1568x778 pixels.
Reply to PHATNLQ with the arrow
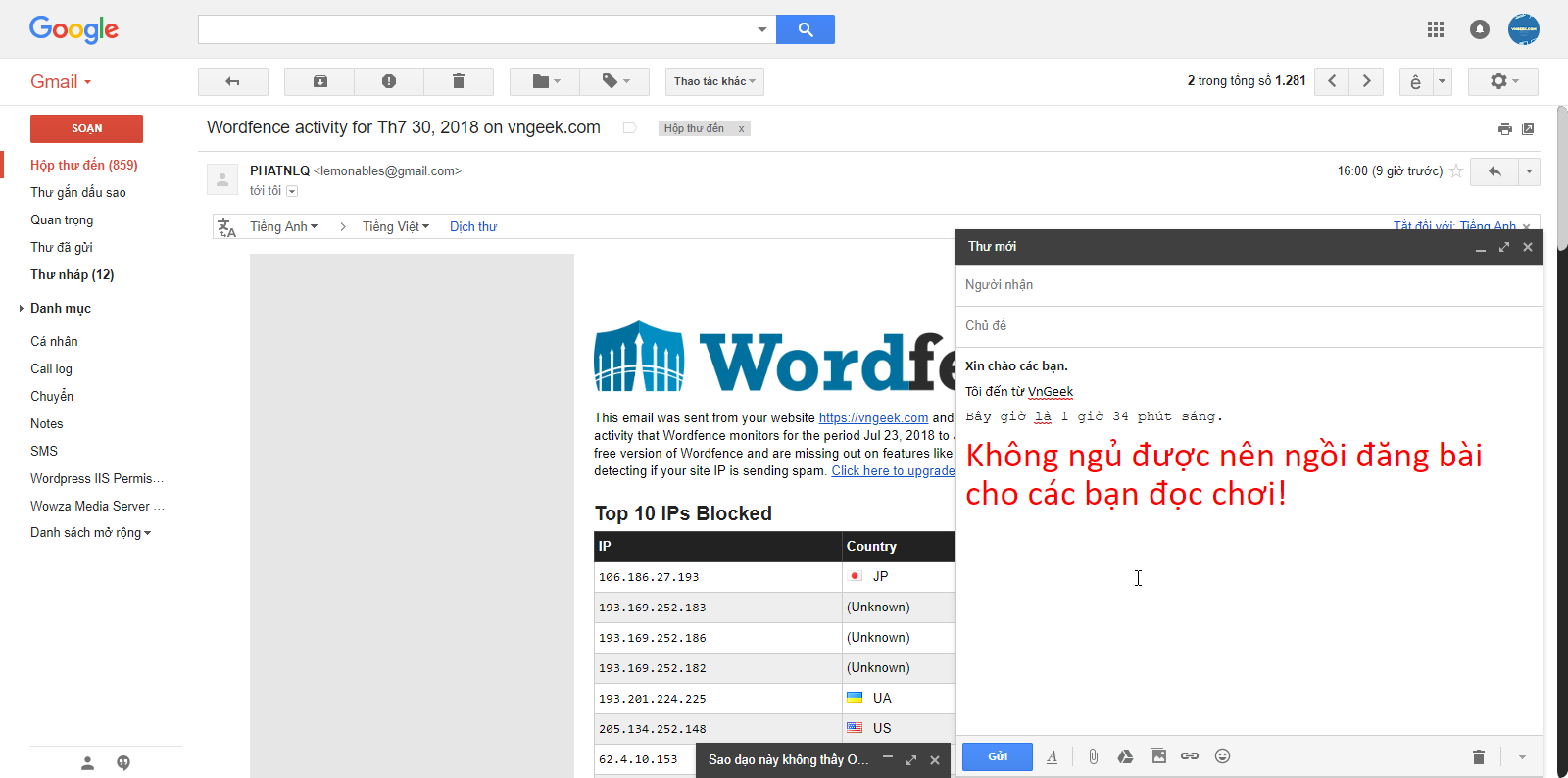pyautogui.click(x=1495, y=171)
